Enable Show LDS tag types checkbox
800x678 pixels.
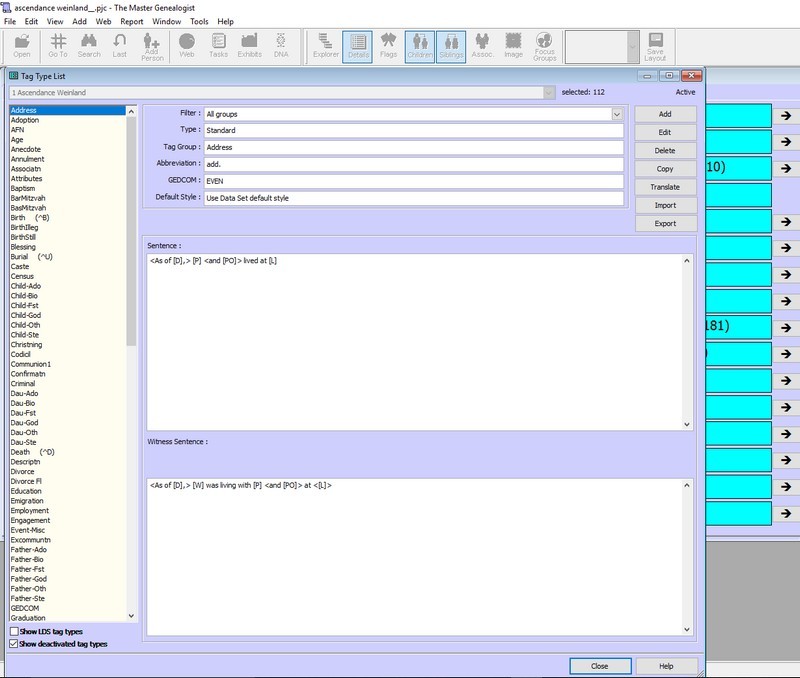pos(14,632)
